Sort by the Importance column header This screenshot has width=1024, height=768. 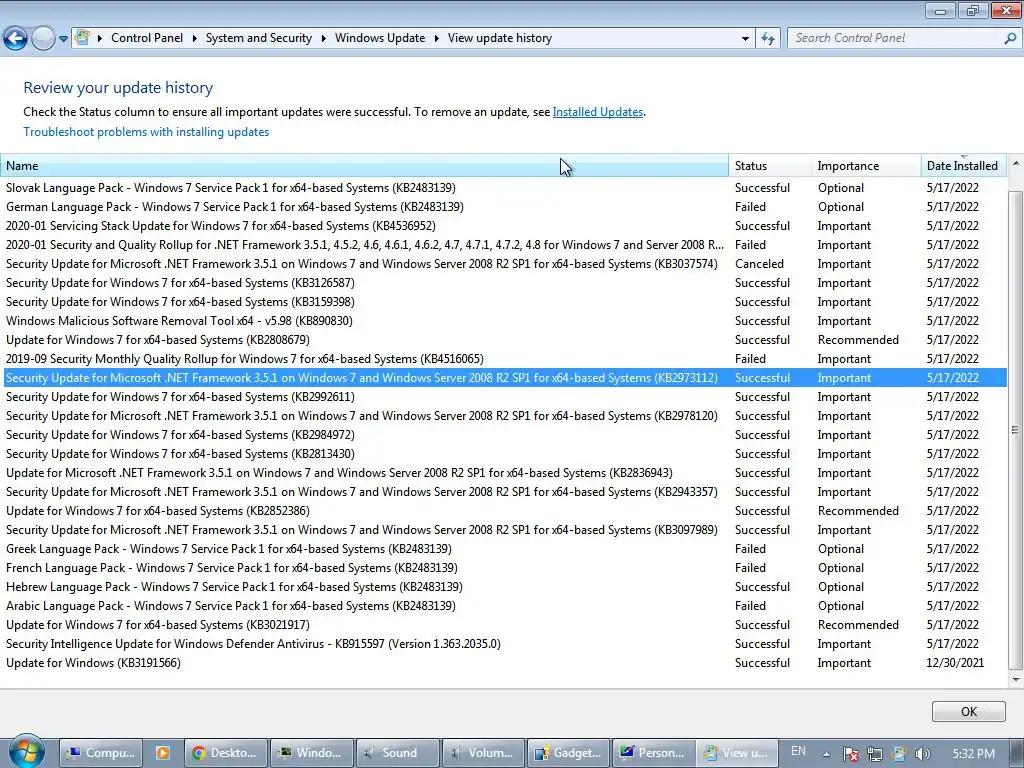click(x=866, y=166)
